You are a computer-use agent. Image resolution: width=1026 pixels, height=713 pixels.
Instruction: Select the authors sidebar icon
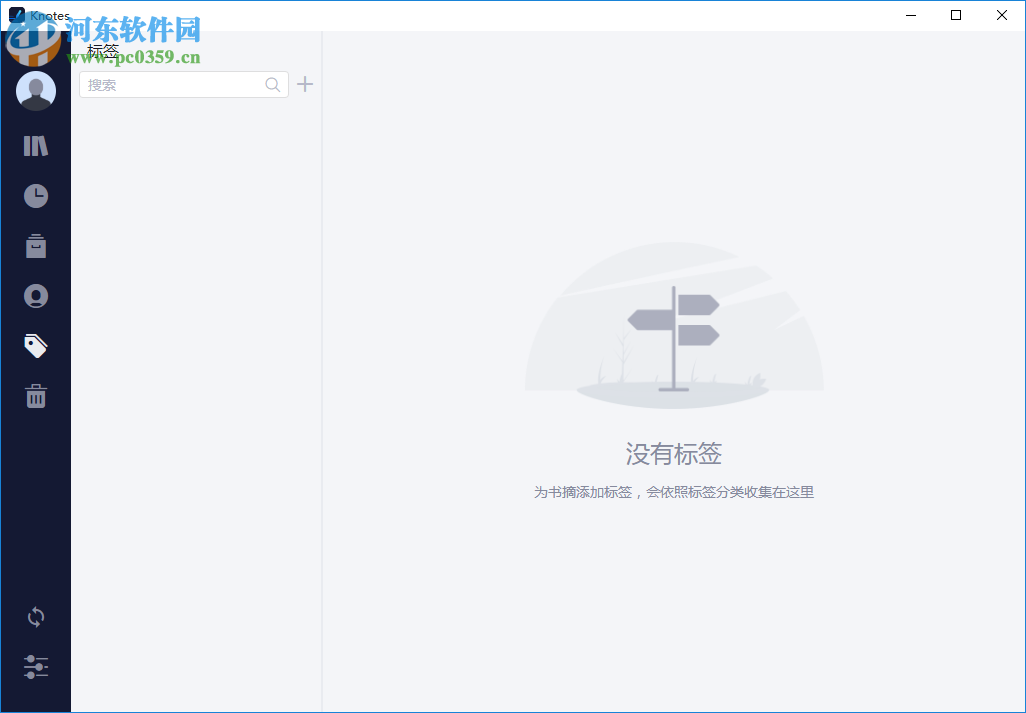pyautogui.click(x=35, y=295)
